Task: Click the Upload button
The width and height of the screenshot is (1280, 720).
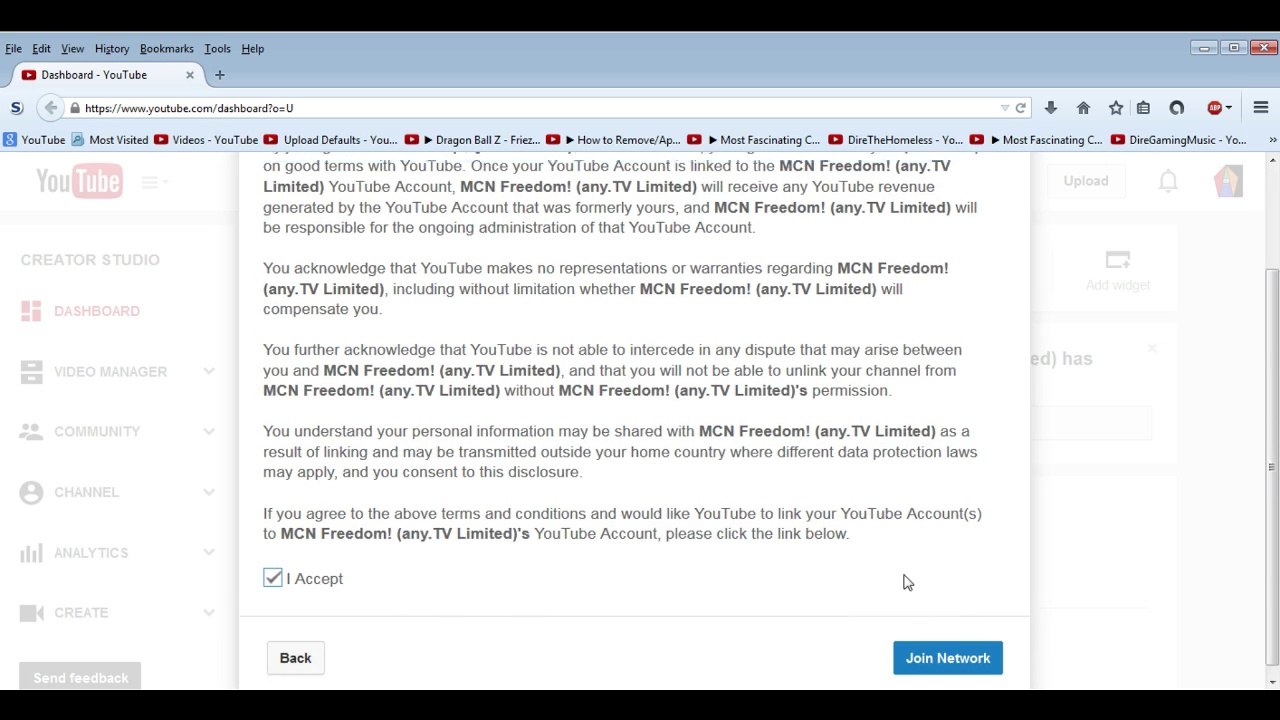Action: tap(1086, 181)
